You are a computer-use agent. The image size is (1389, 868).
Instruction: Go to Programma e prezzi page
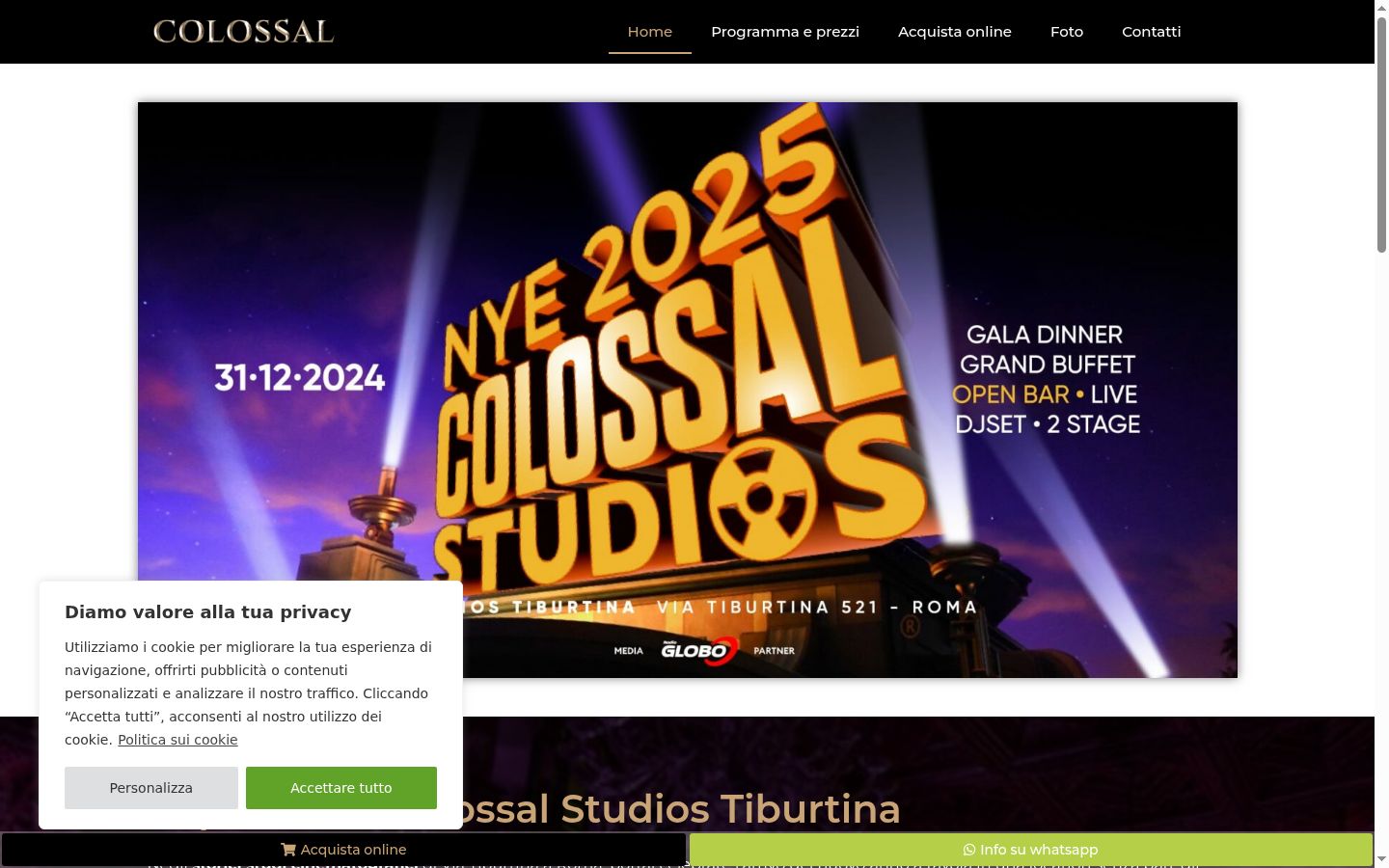[785, 32]
